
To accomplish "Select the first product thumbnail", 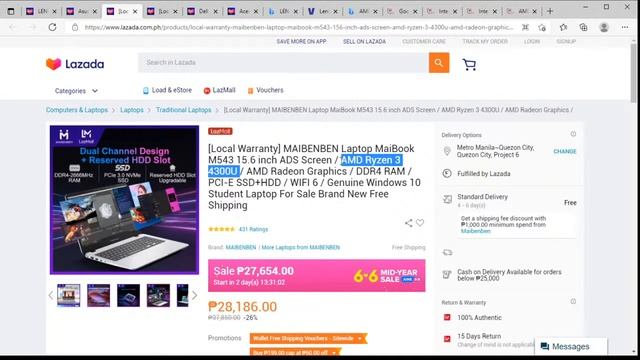I will pyautogui.click(x=69, y=295).
